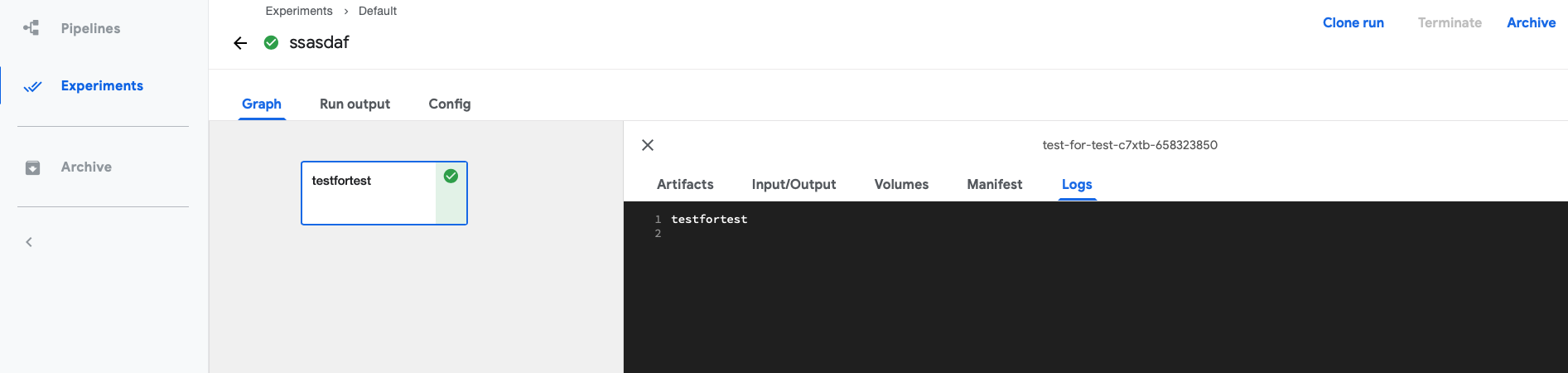The width and height of the screenshot is (1568, 373).
Task: Click the green check on testfortest node
Action: click(x=451, y=176)
